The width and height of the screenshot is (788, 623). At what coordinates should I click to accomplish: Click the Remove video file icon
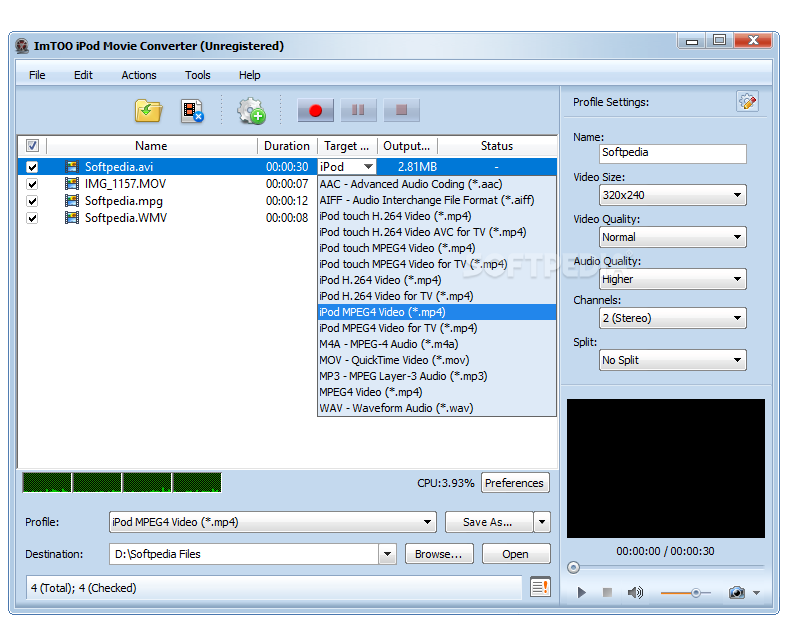pos(192,111)
